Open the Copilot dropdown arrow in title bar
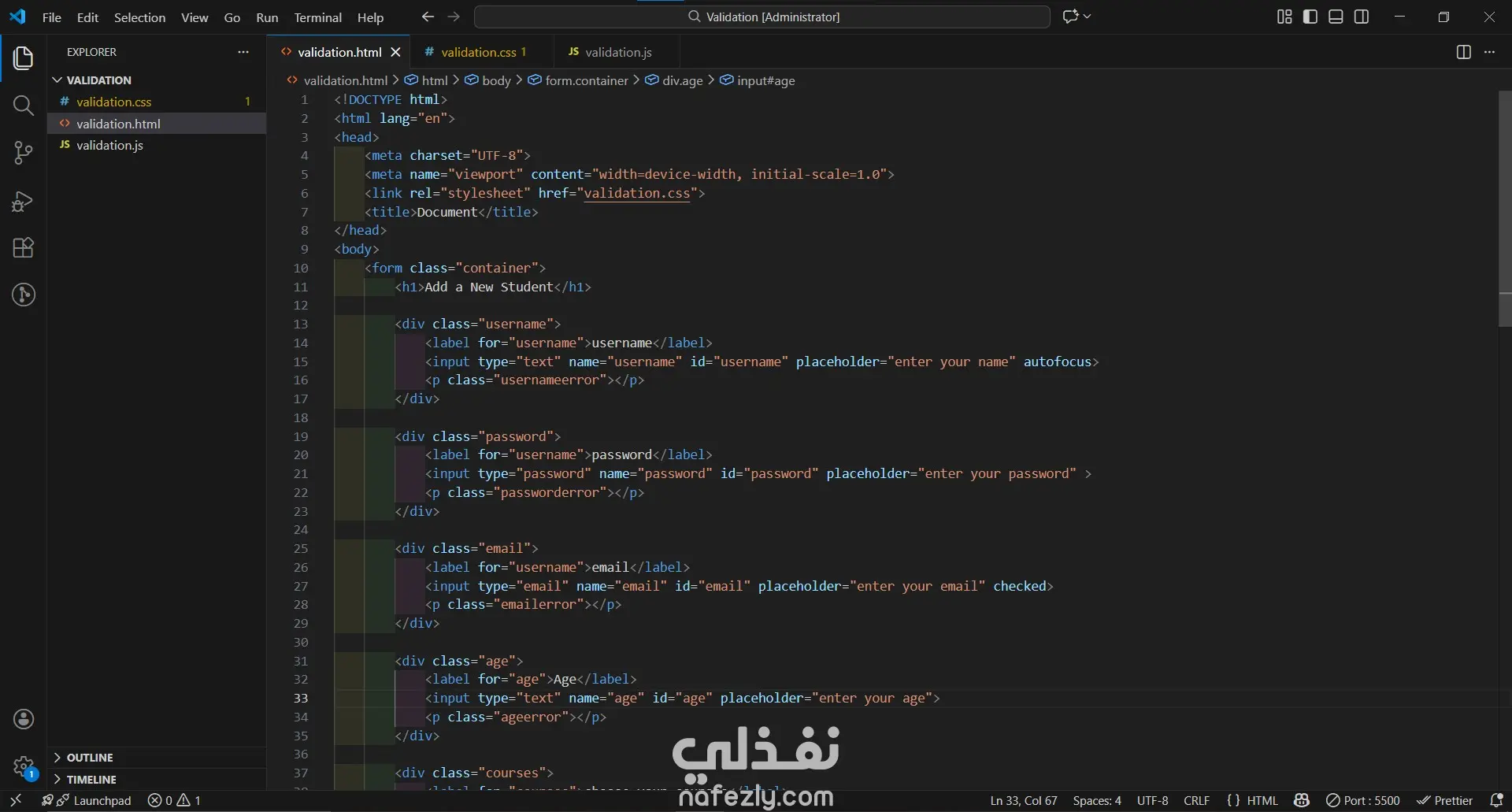This screenshot has height=812, width=1512. click(x=1088, y=17)
